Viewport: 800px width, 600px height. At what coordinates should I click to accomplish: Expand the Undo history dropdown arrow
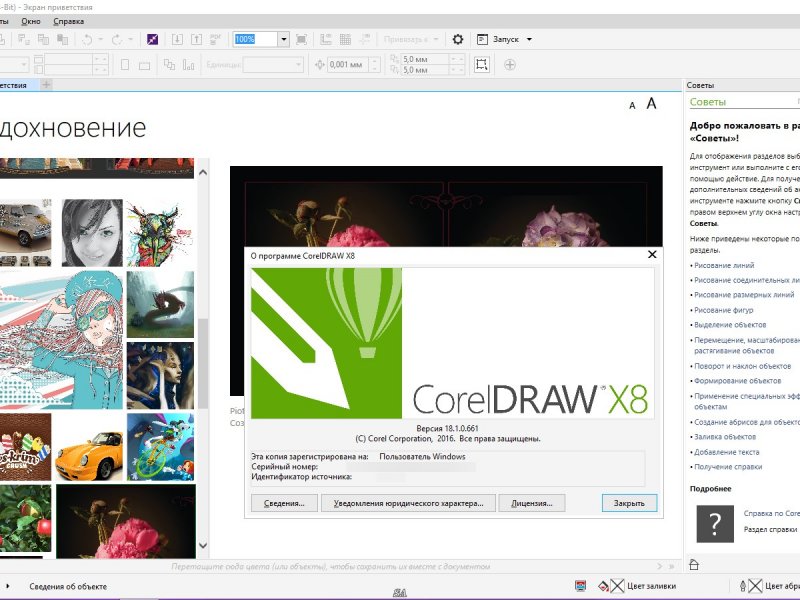click(100, 39)
